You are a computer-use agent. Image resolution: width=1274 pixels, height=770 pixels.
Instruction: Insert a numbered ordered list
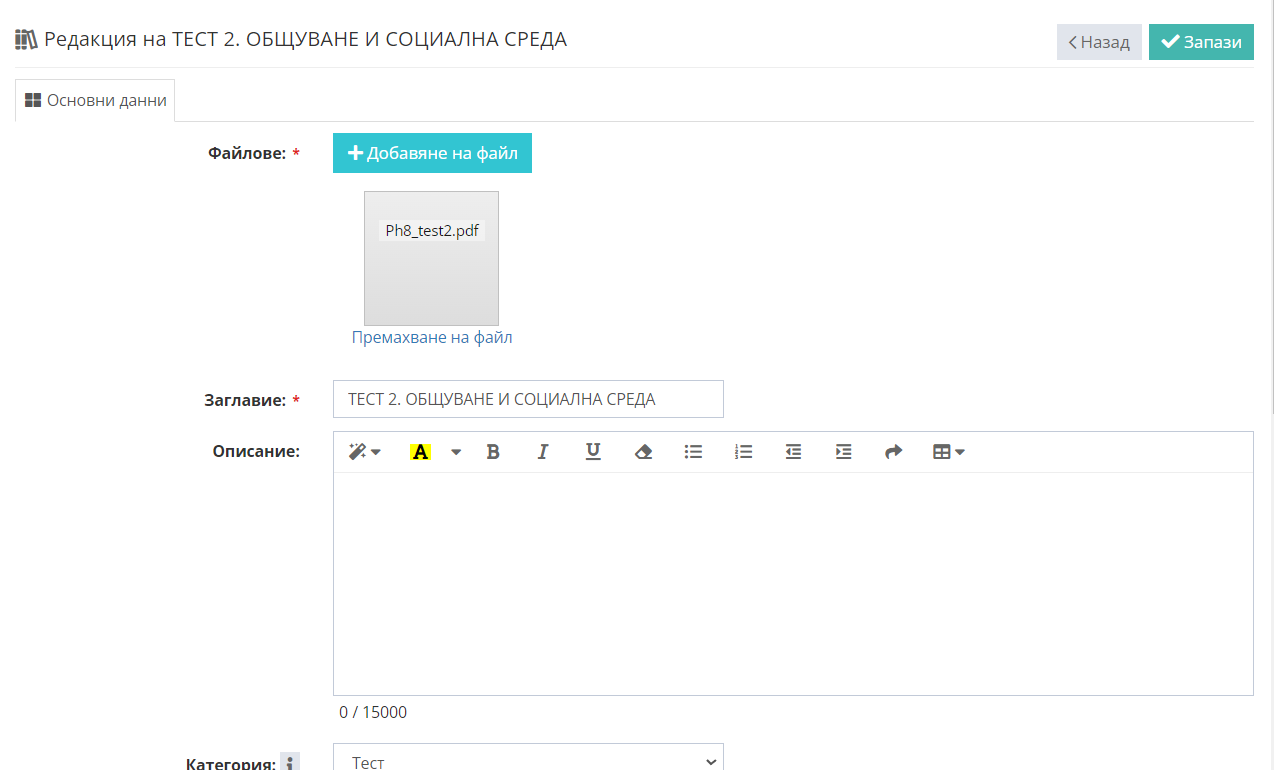[x=743, y=452]
